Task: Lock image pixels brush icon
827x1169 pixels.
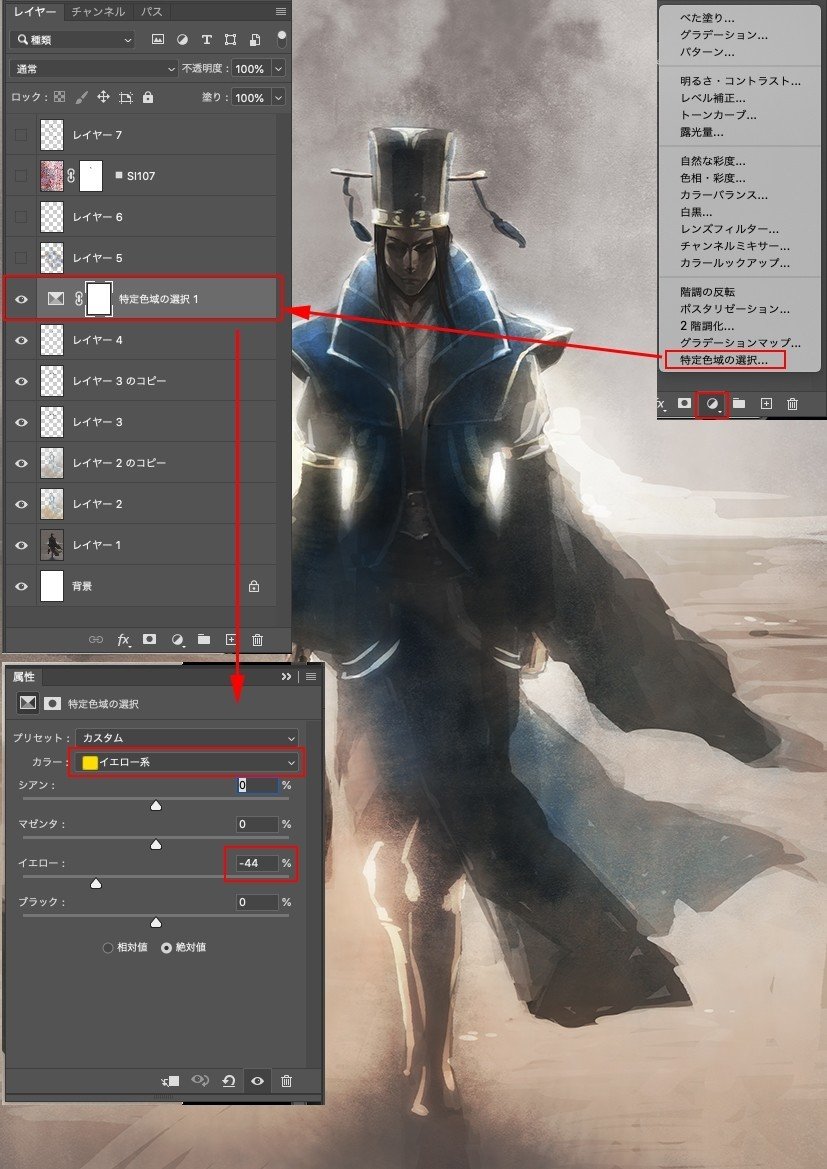Action: click(x=81, y=97)
